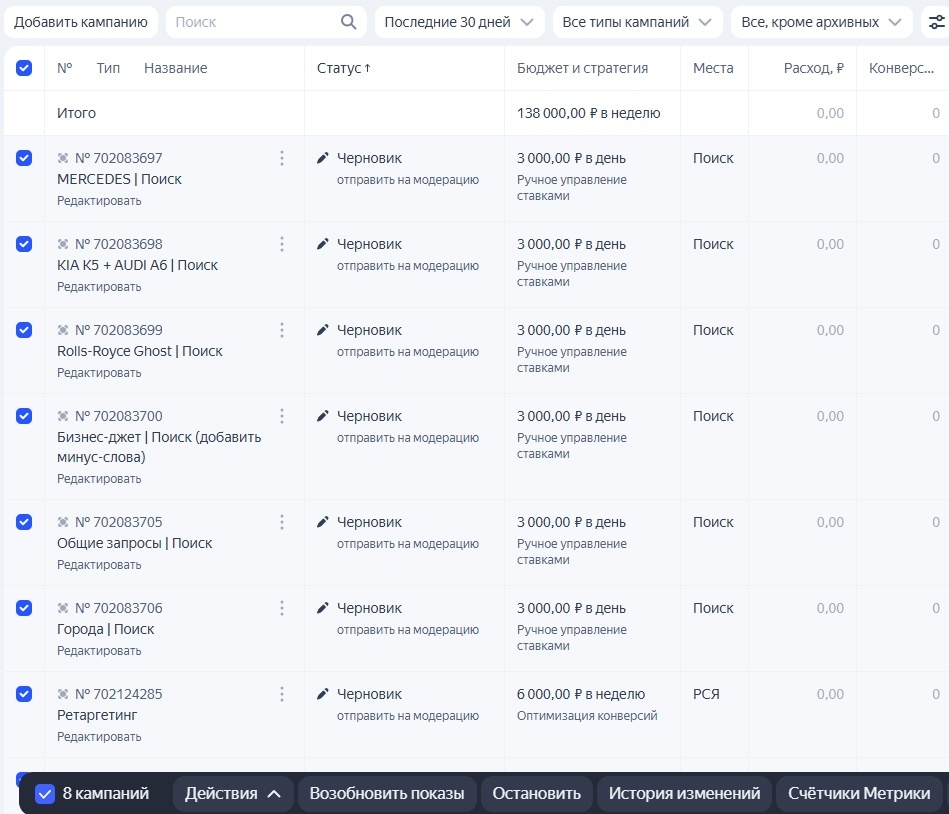Click pencil draft icon in Ретаргетинг row
Viewport: 949px width, 814px height.
[x=323, y=694]
